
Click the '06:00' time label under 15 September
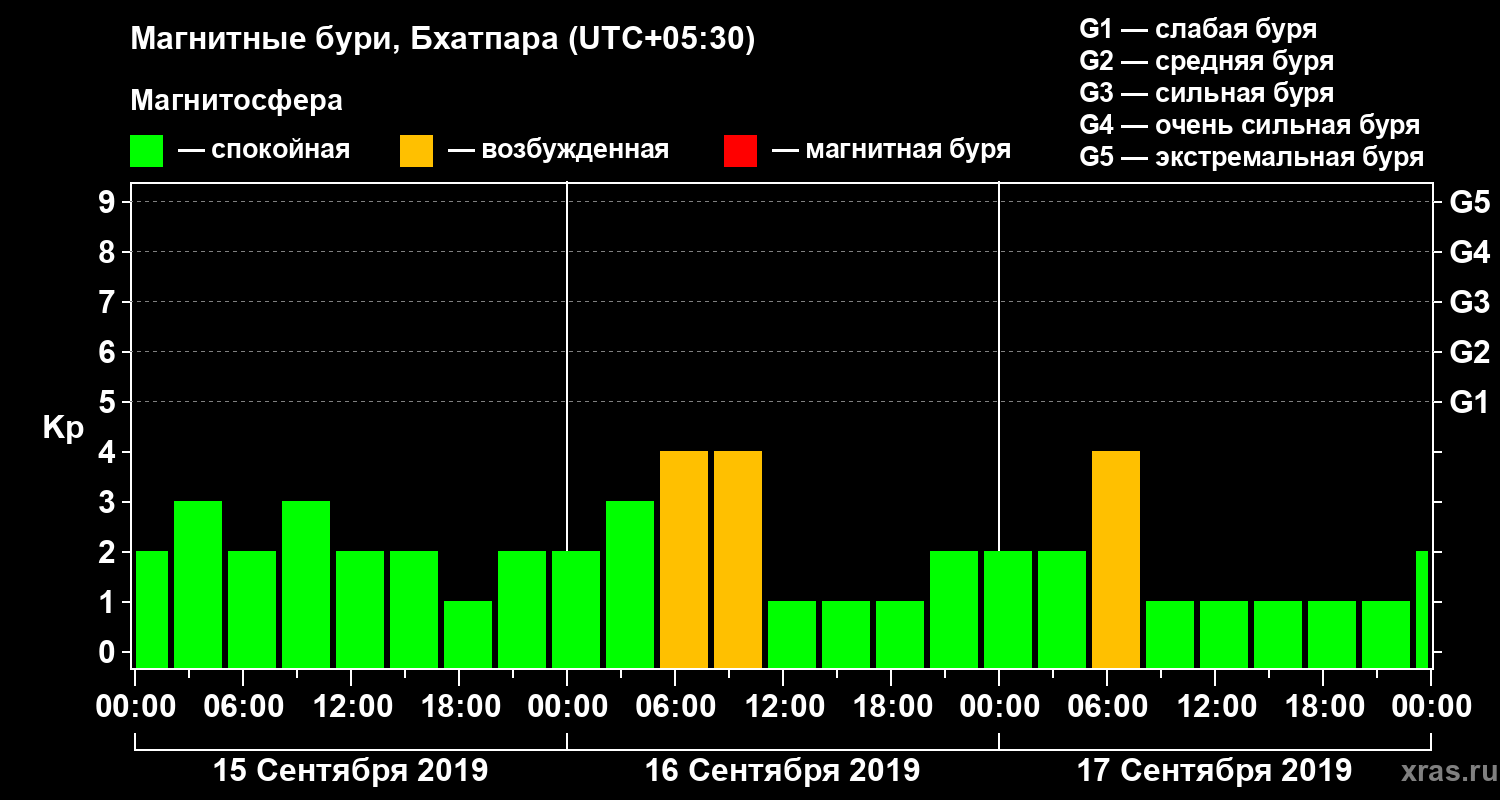point(243,707)
